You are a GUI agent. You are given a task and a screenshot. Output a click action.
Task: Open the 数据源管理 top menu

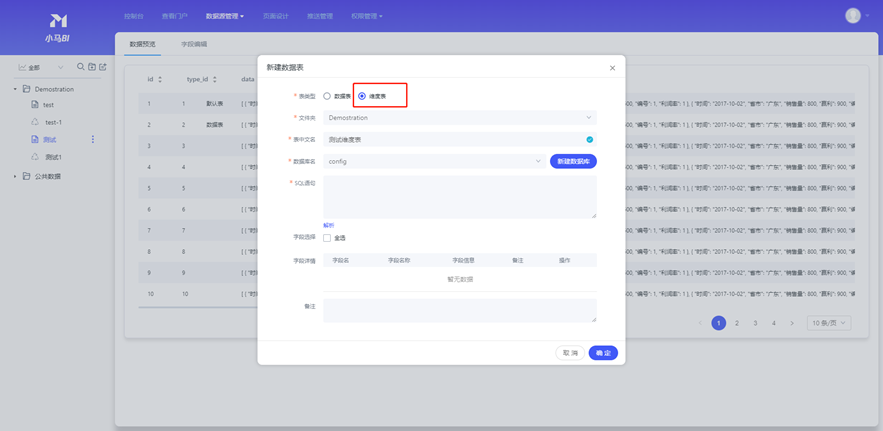tap(224, 16)
